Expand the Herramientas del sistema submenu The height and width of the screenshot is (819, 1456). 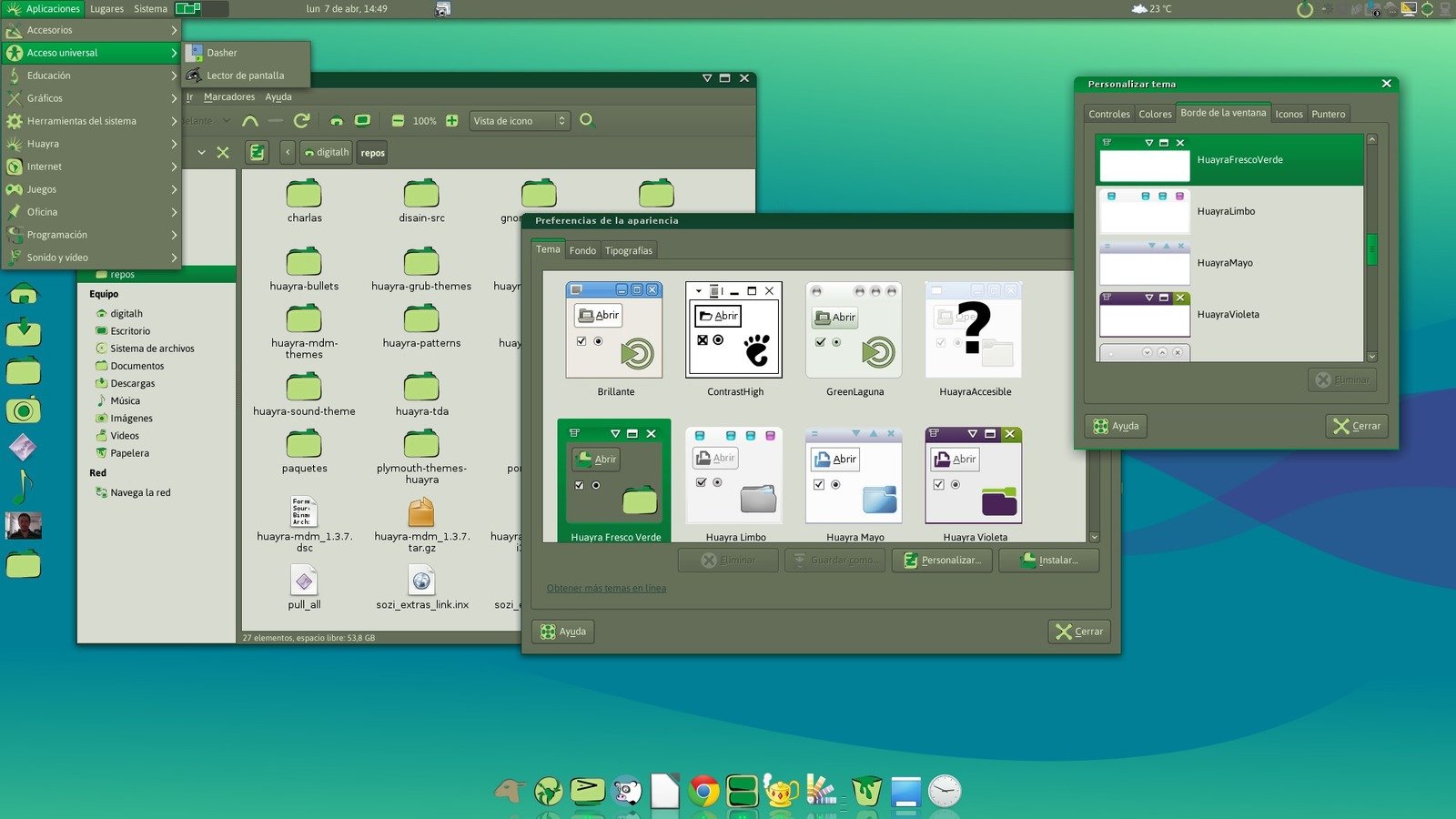(91, 121)
